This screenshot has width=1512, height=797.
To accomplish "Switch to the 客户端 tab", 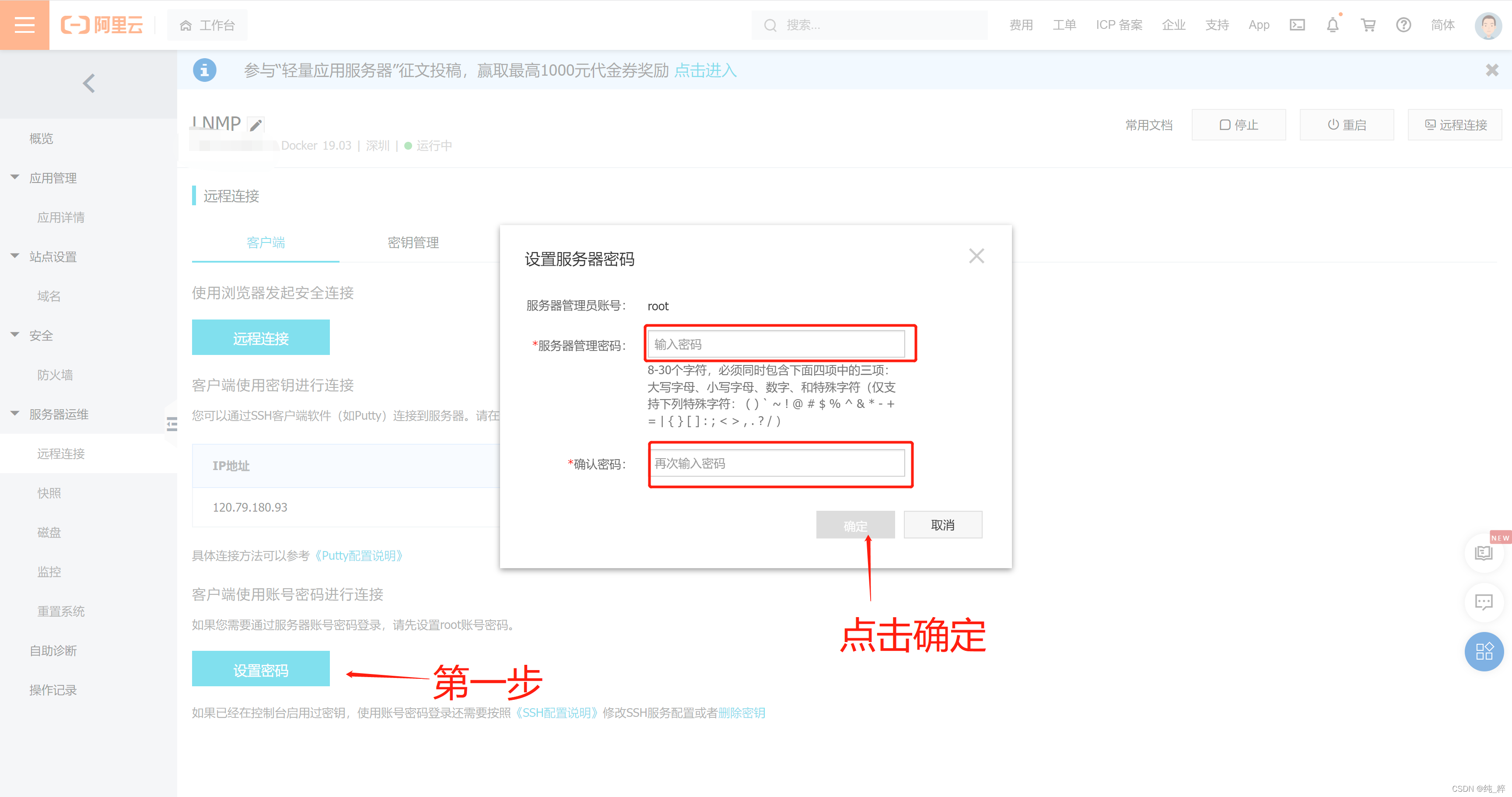I will pos(265,242).
